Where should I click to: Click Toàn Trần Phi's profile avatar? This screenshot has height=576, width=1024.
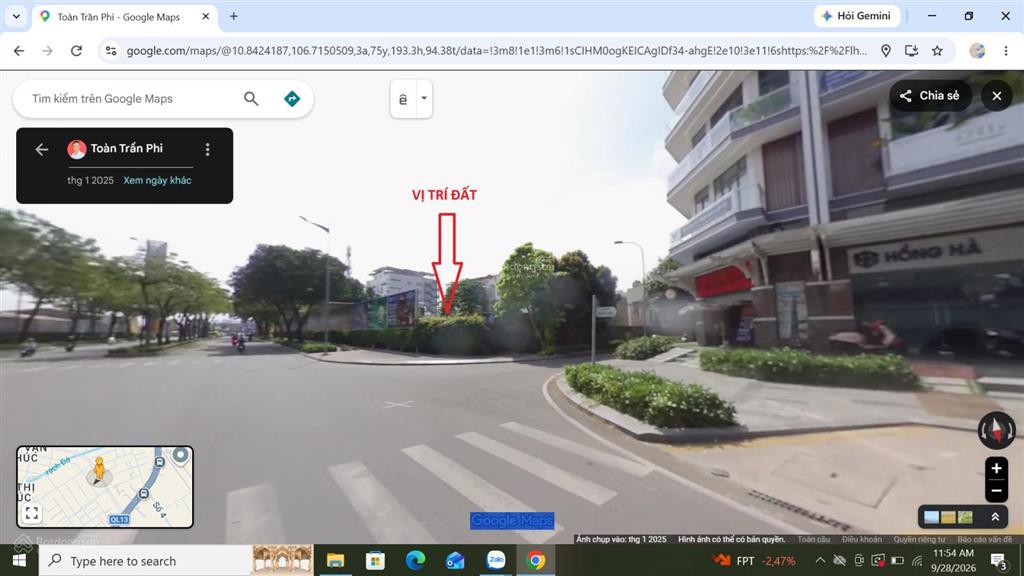point(76,150)
